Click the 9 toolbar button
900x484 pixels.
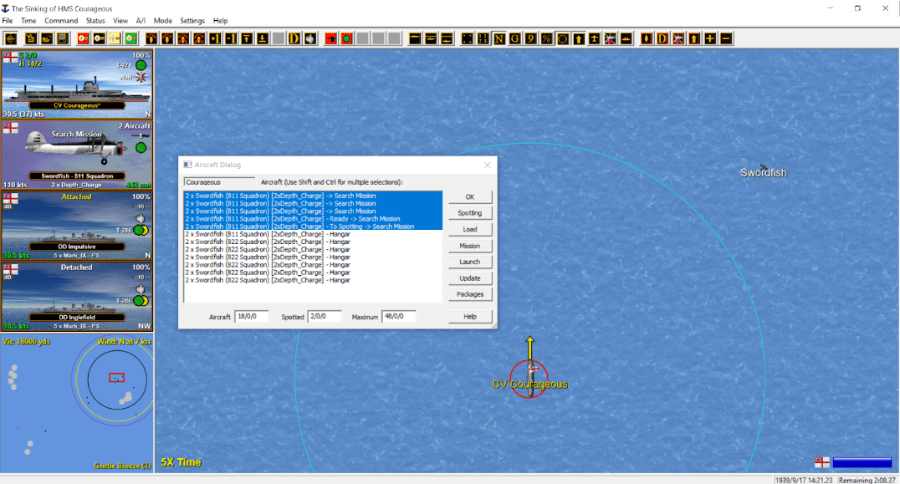coord(531,38)
